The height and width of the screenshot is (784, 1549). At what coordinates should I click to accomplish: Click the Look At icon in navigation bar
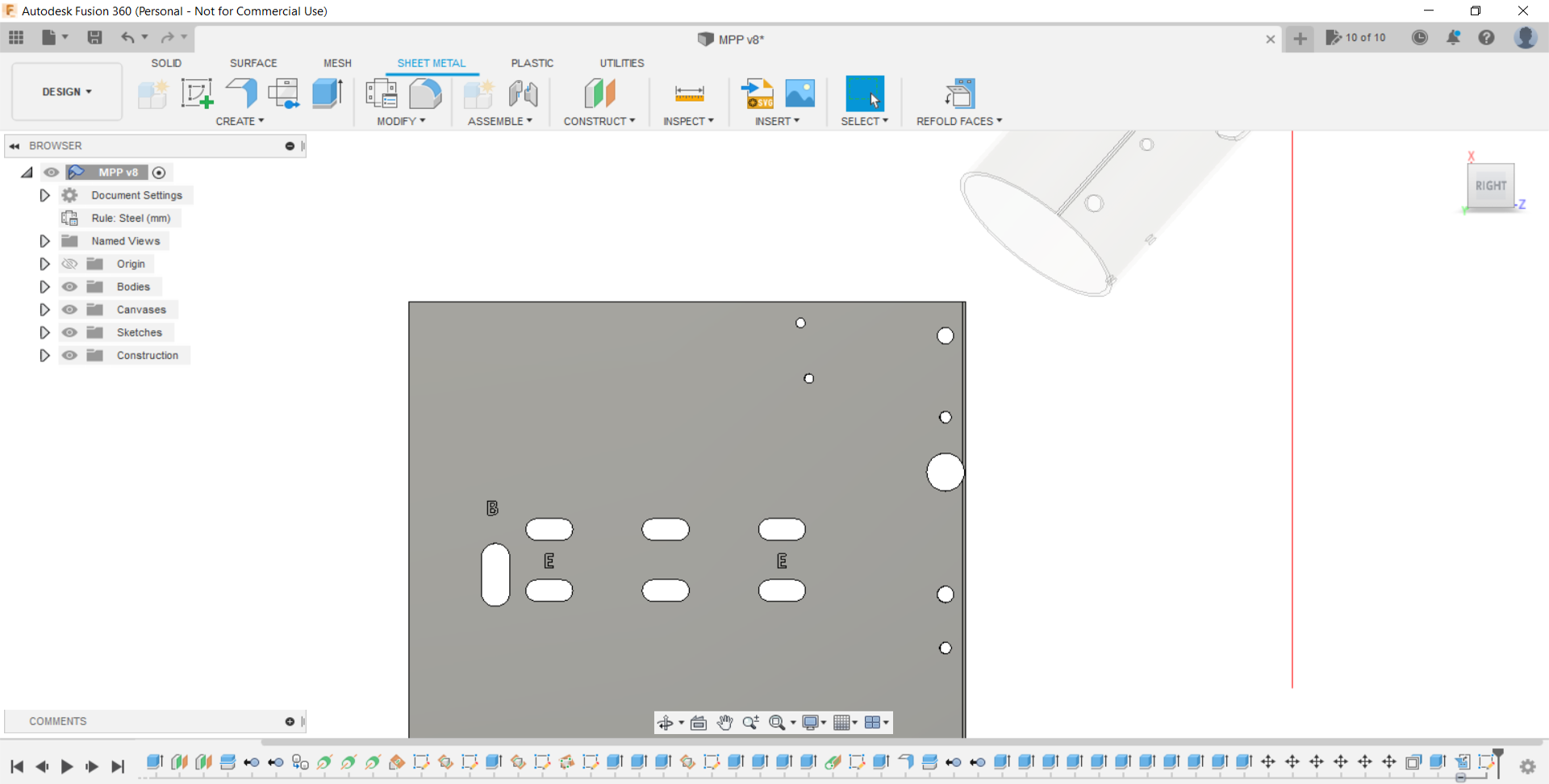click(x=699, y=723)
